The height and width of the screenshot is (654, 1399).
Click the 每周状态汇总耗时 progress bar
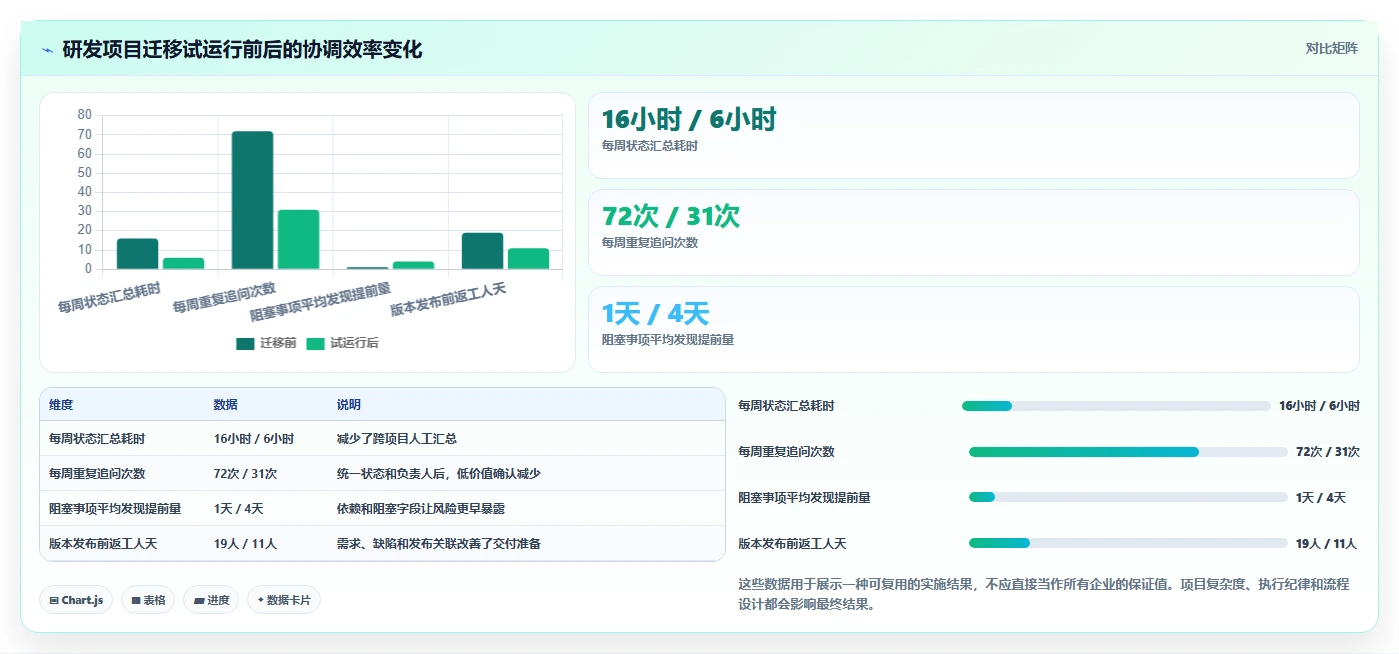(1116, 406)
